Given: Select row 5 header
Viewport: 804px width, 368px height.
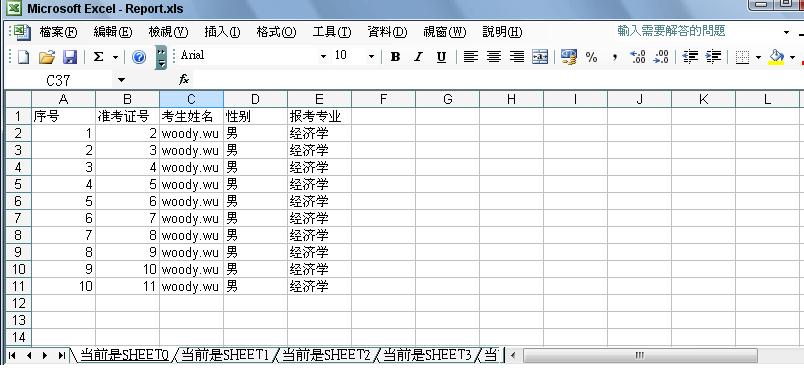Looking at the screenshot, I should [x=18, y=184].
